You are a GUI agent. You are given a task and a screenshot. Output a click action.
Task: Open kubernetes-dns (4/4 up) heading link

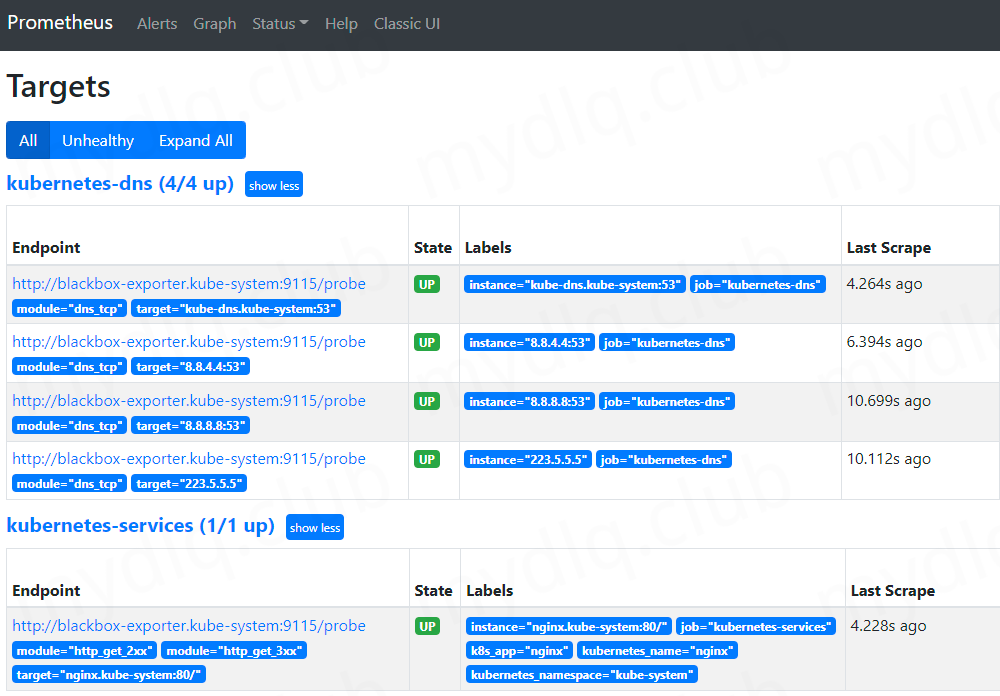pyautogui.click(x=120, y=184)
